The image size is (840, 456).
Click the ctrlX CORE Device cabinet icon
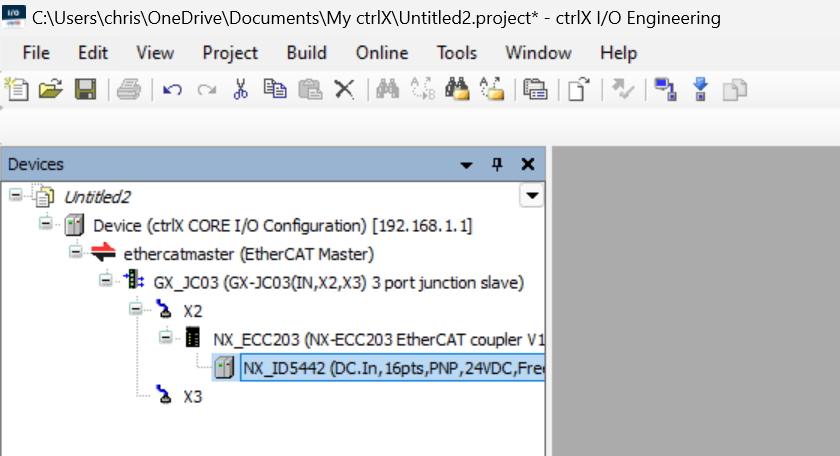[74, 225]
